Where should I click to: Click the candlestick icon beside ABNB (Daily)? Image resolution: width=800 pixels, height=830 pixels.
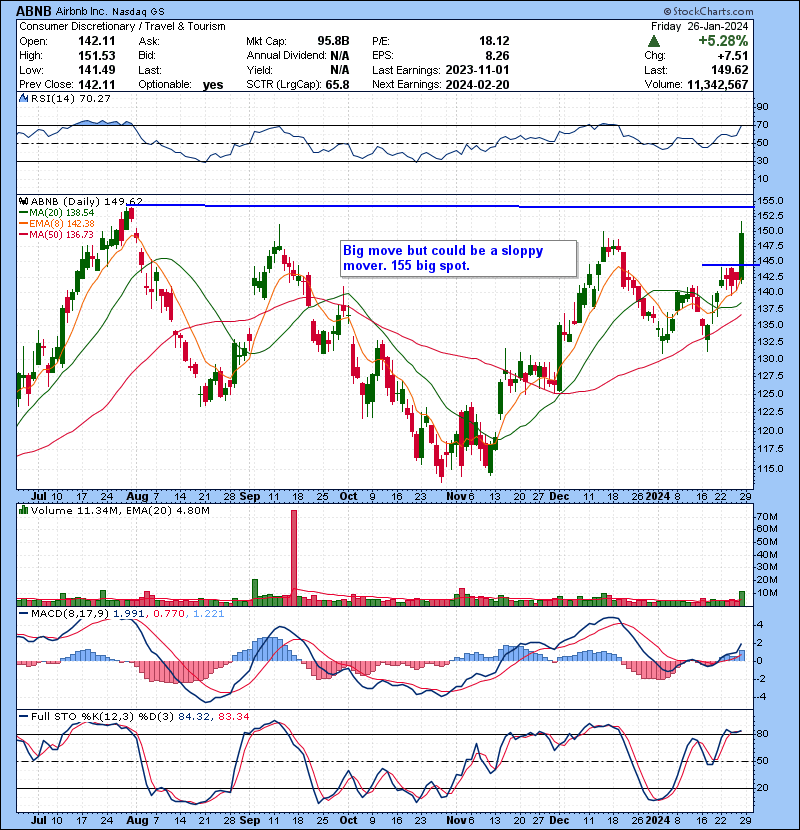tap(24, 202)
